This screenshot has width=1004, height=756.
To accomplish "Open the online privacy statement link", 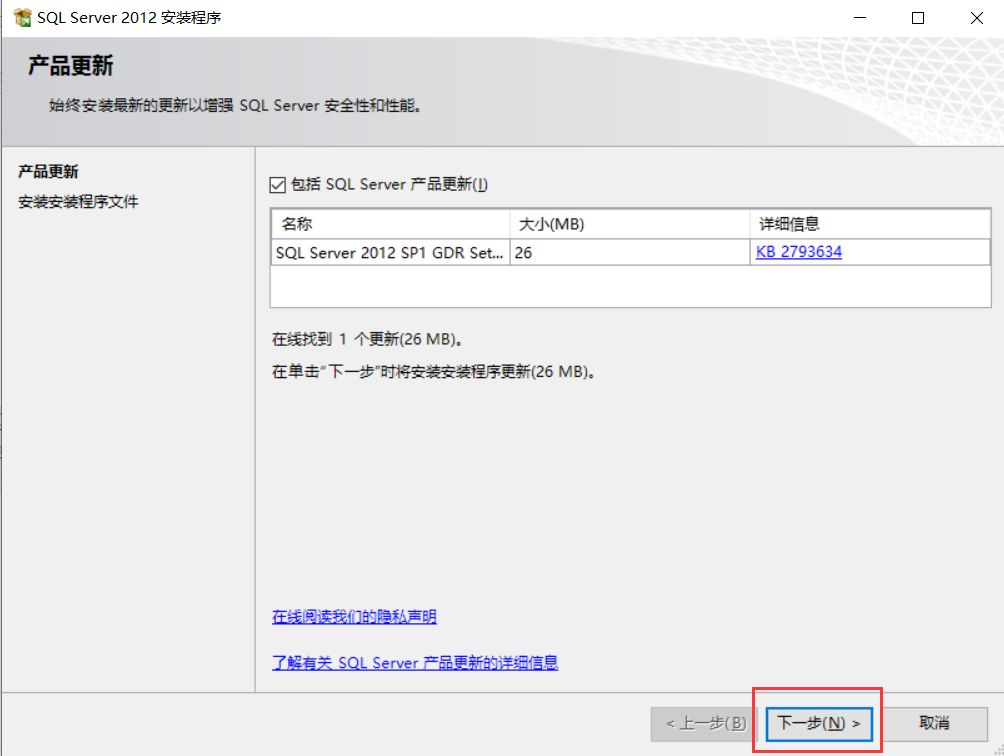I will click(354, 616).
